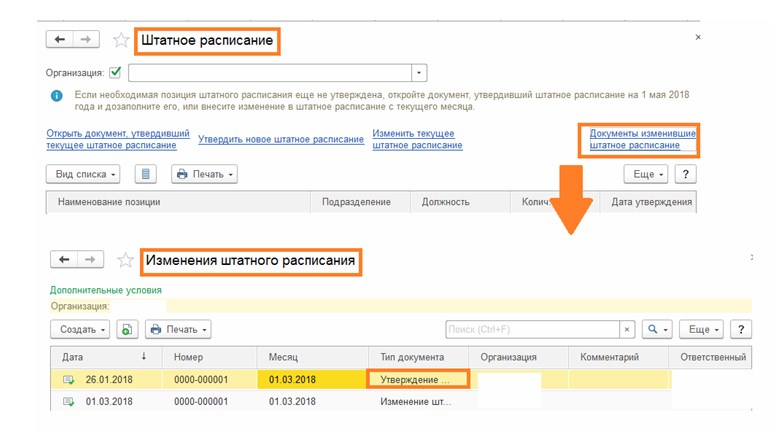The image size is (774, 432).
Task: Open Документы изменившие штатное расписание link
Action: [642, 139]
